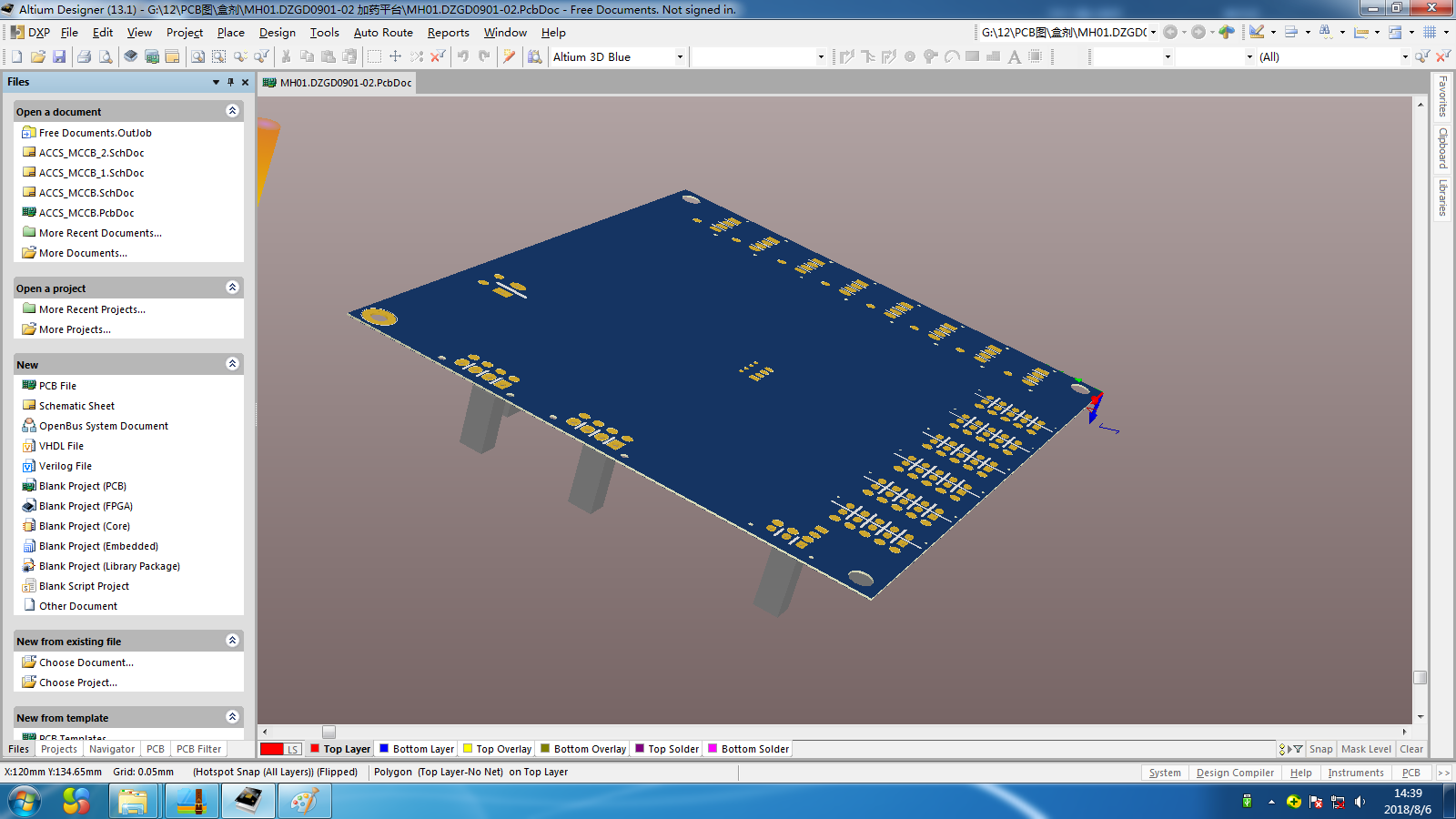Open an existing document via folder icon
The height and width of the screenshot is (819, 1456).
coord(37,56)
